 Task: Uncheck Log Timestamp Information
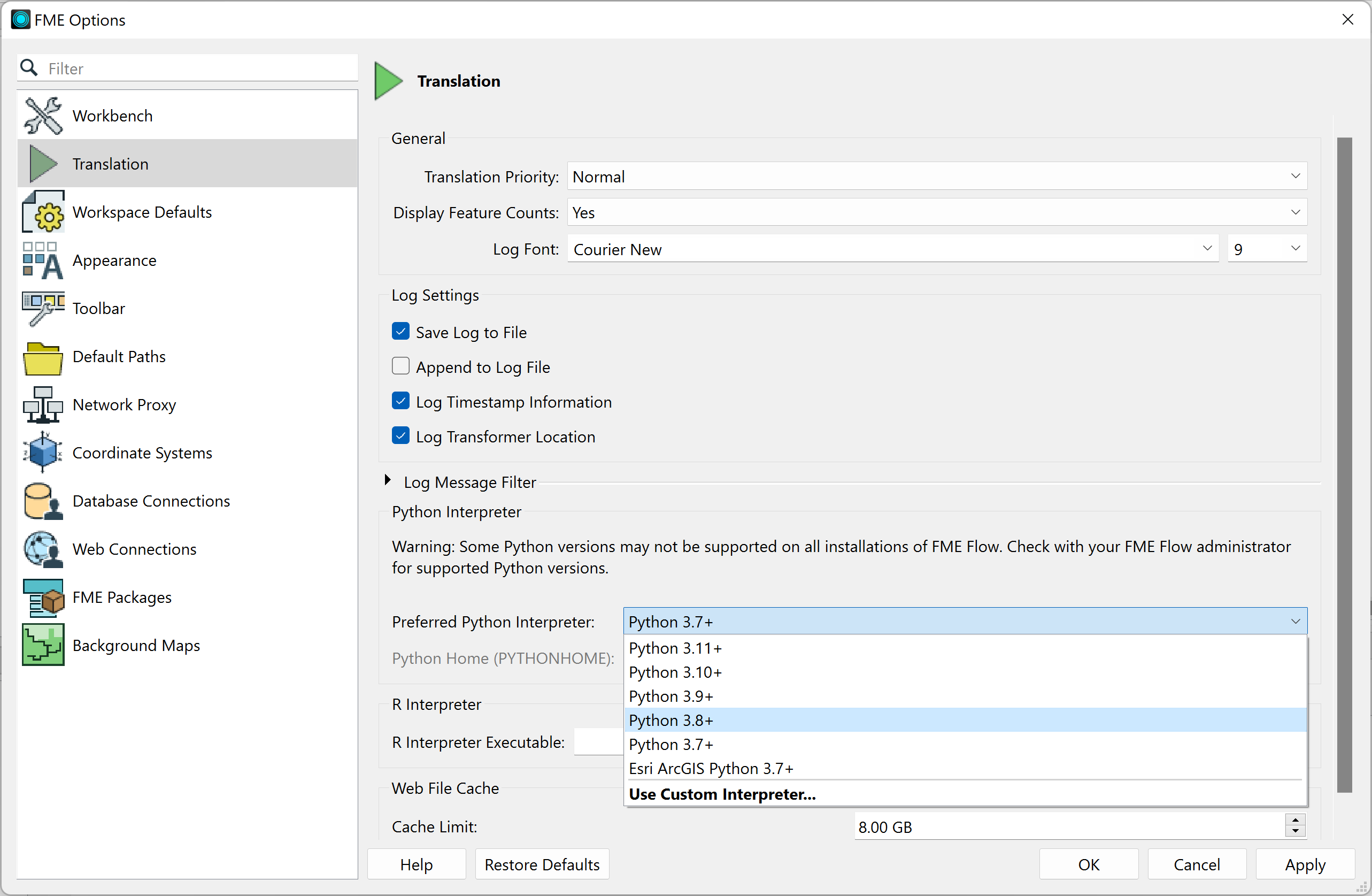click(400, 401)
